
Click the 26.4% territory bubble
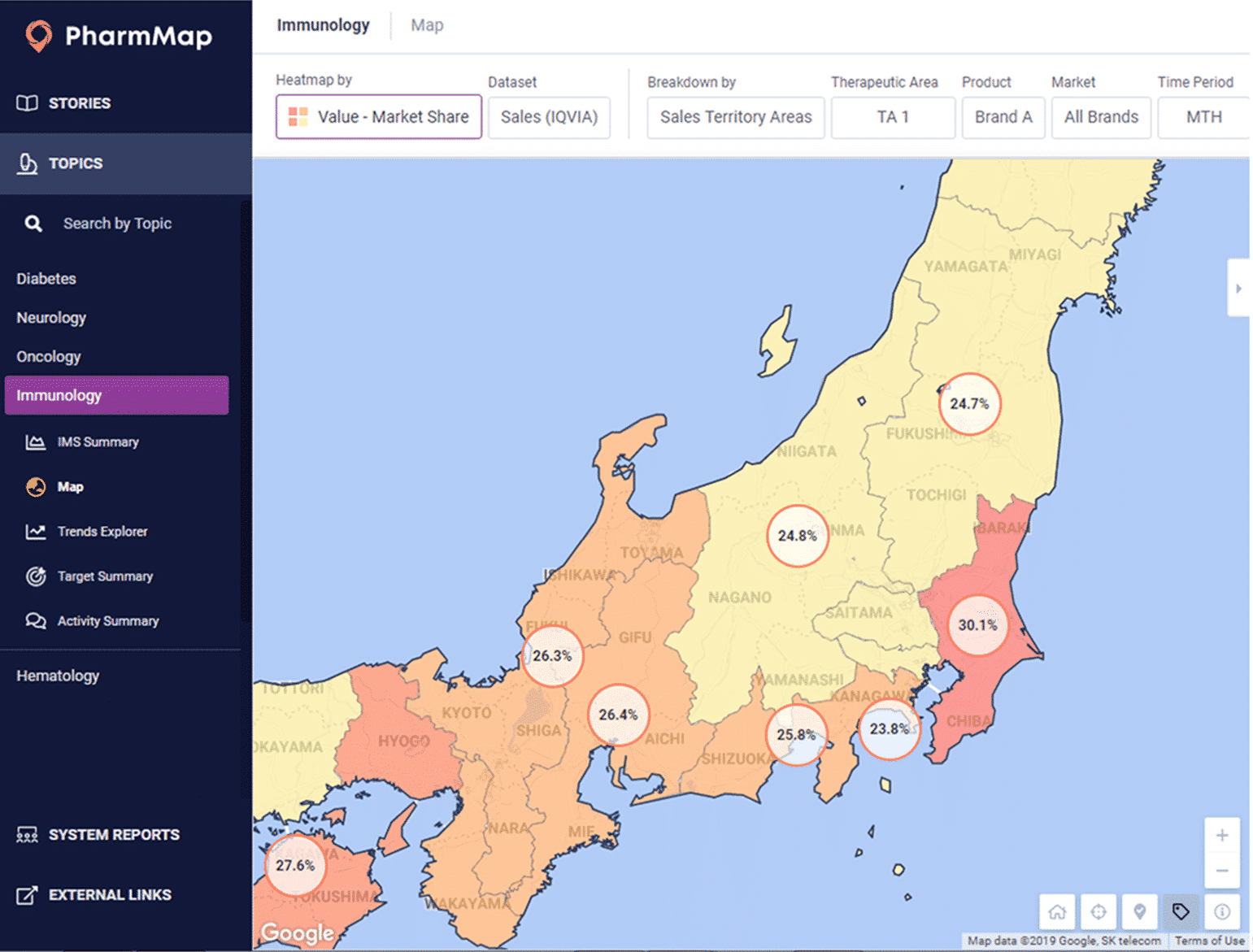pos(618,715)
